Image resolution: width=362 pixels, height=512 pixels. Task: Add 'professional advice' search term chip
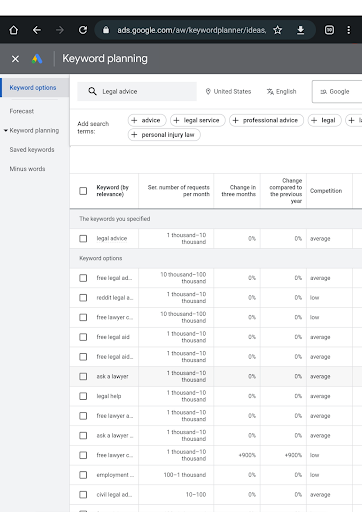(266, 120)
